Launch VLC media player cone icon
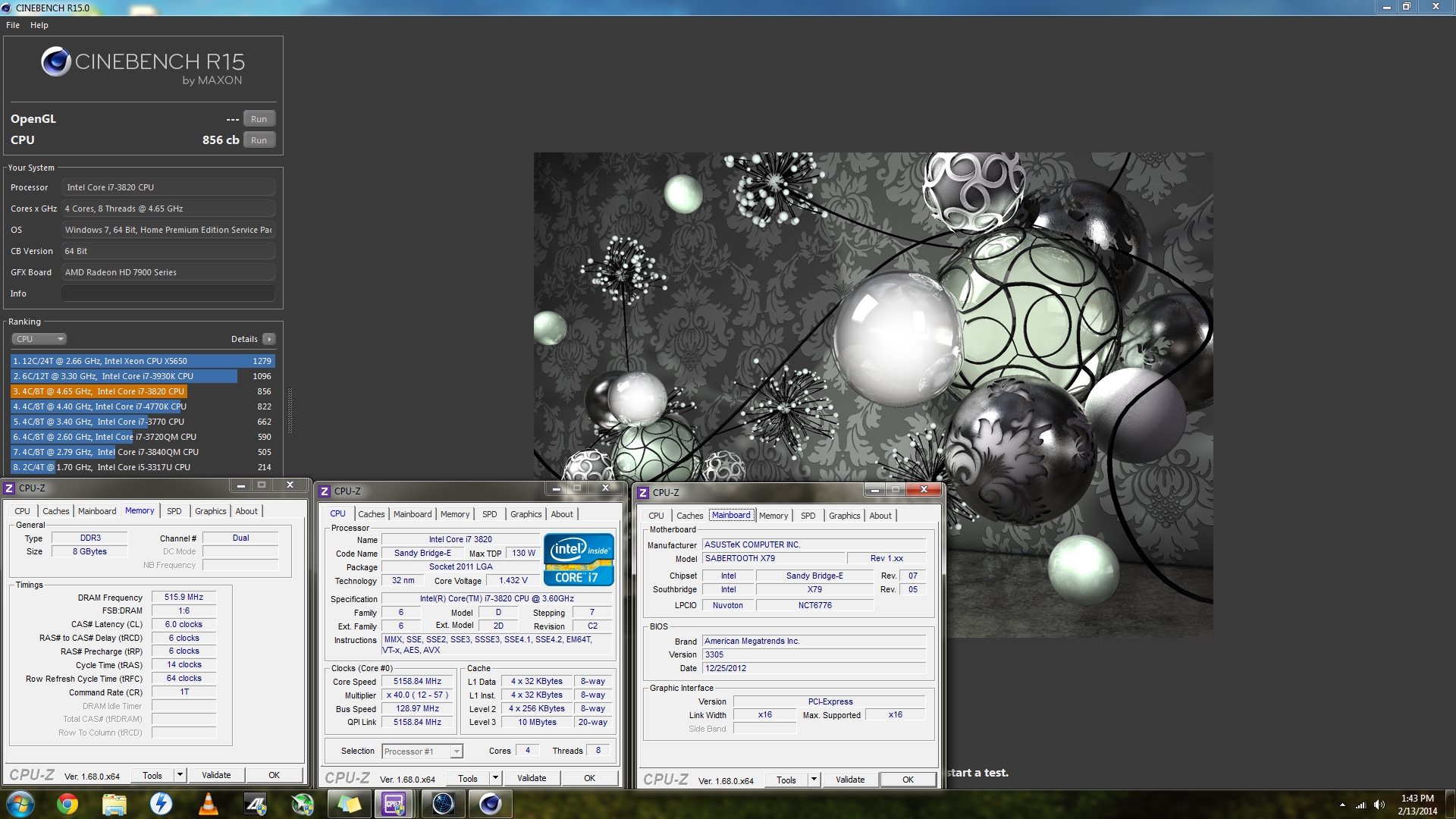This screenshot has width=1456, height=819. (208, 804)
